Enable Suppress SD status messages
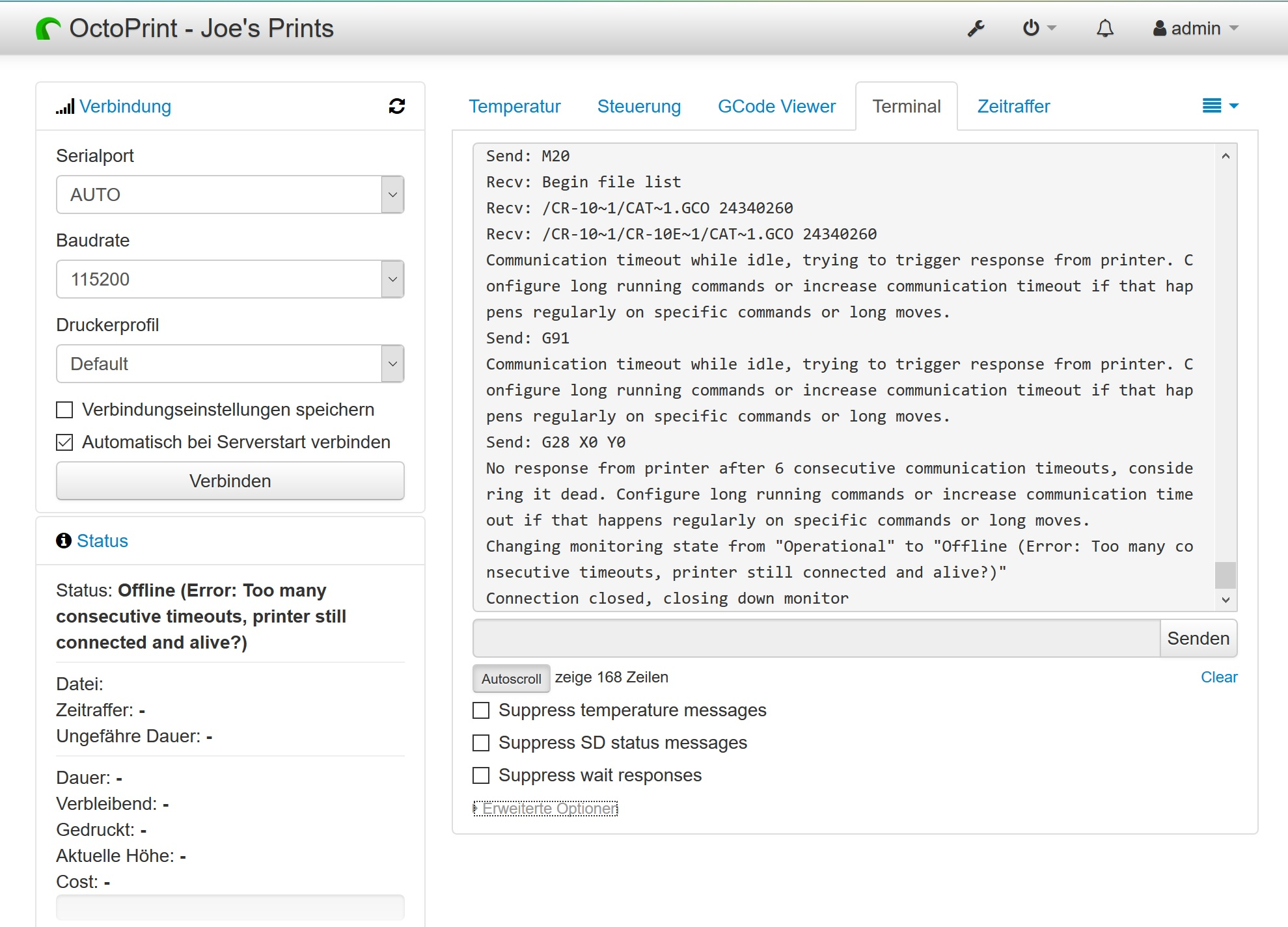The height and width of the screenshot is (927, 1288). pyautogui.click(x=481, y=743)
